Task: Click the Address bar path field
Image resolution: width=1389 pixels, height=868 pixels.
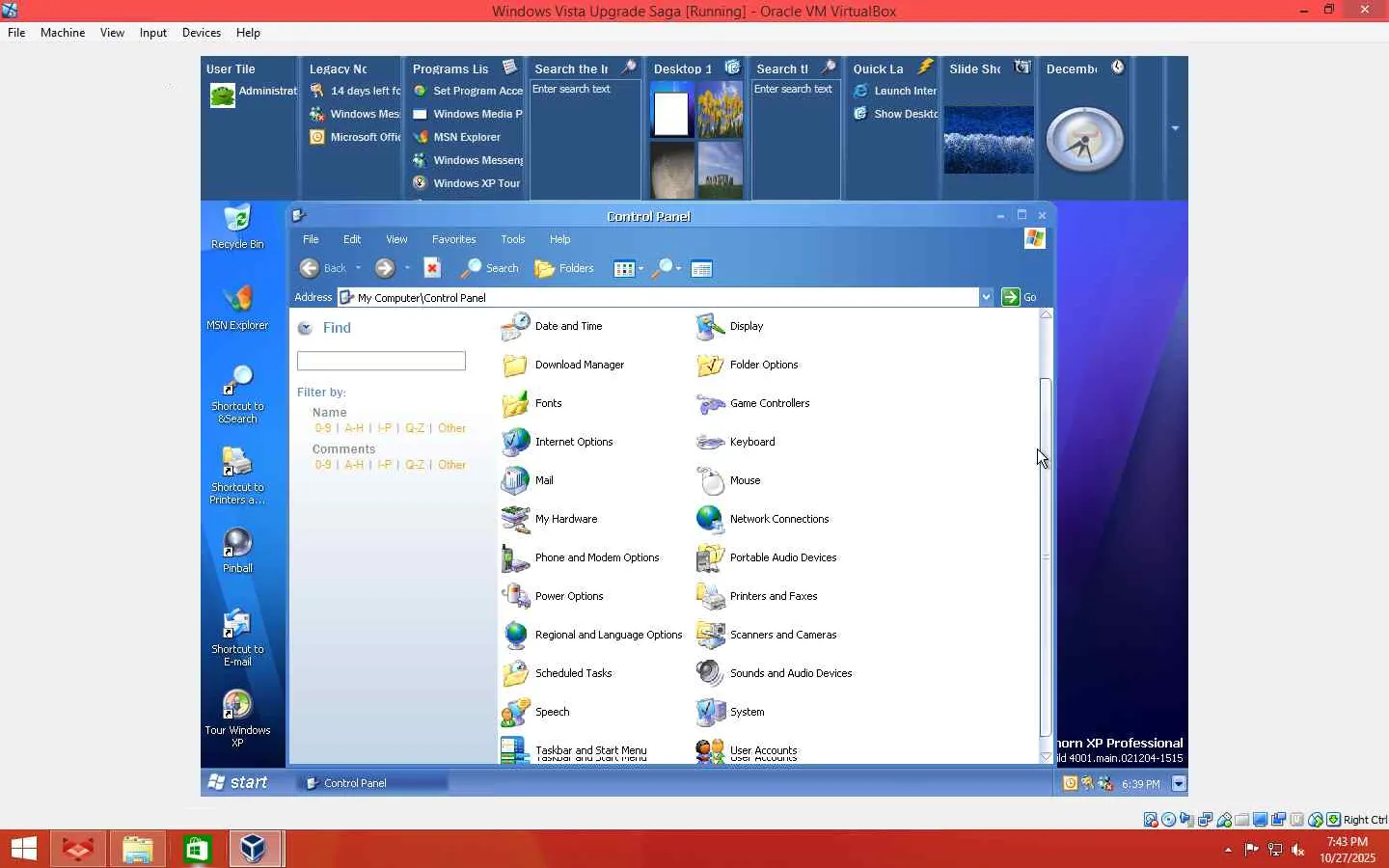Action: [x=660, y=297]
